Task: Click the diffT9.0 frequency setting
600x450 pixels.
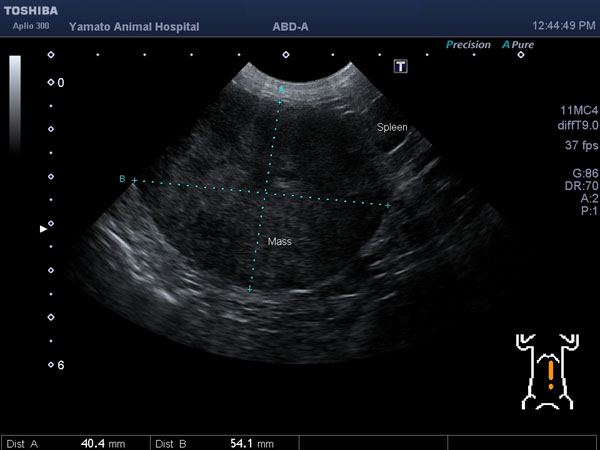Action: click(x=577, y=124)
